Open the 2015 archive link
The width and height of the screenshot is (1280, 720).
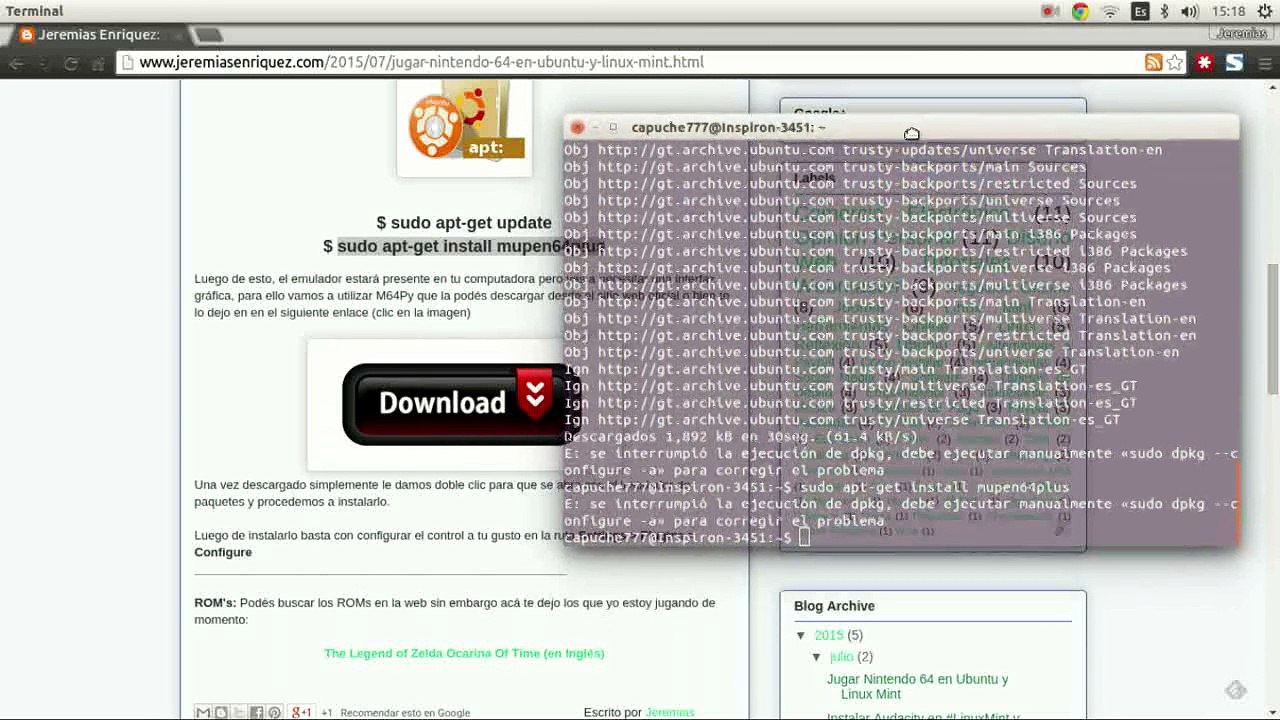[829, 635]
